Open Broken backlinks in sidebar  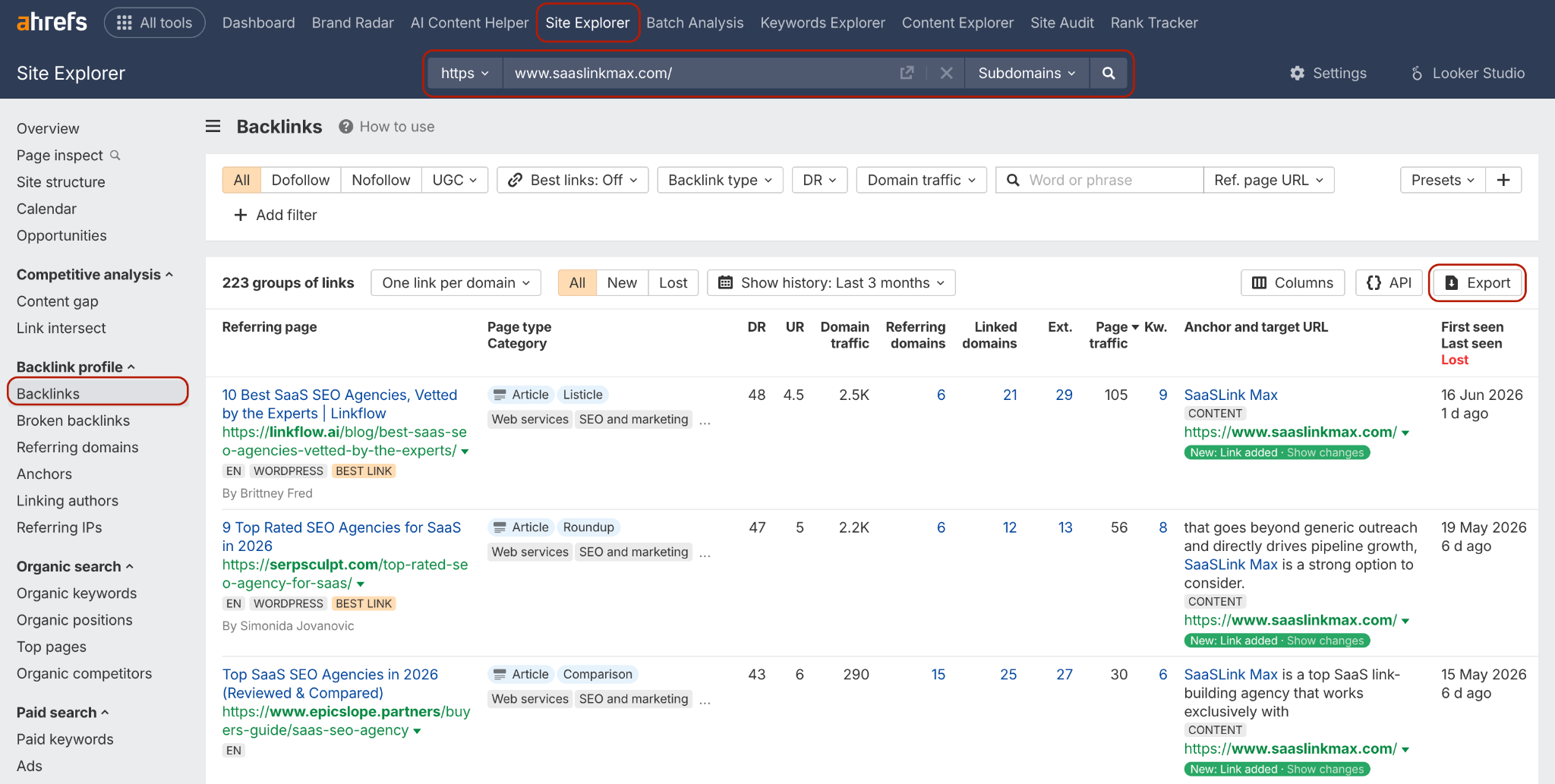coord(73,420)
